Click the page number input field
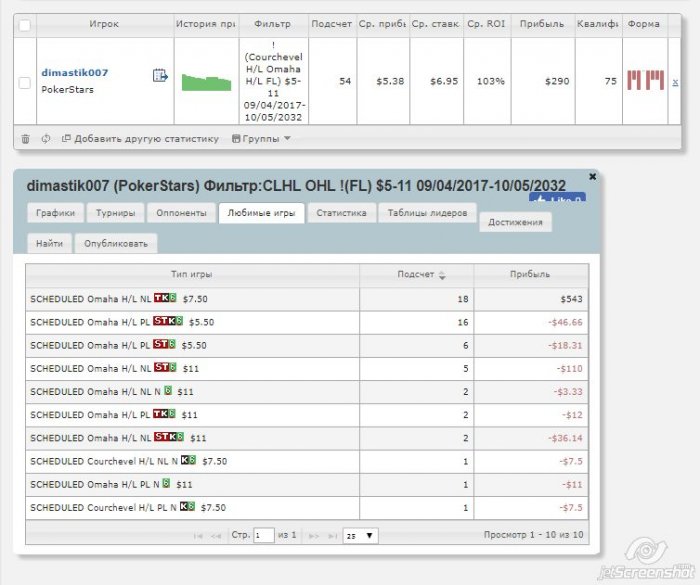700x585 pixels. (263, 535)
